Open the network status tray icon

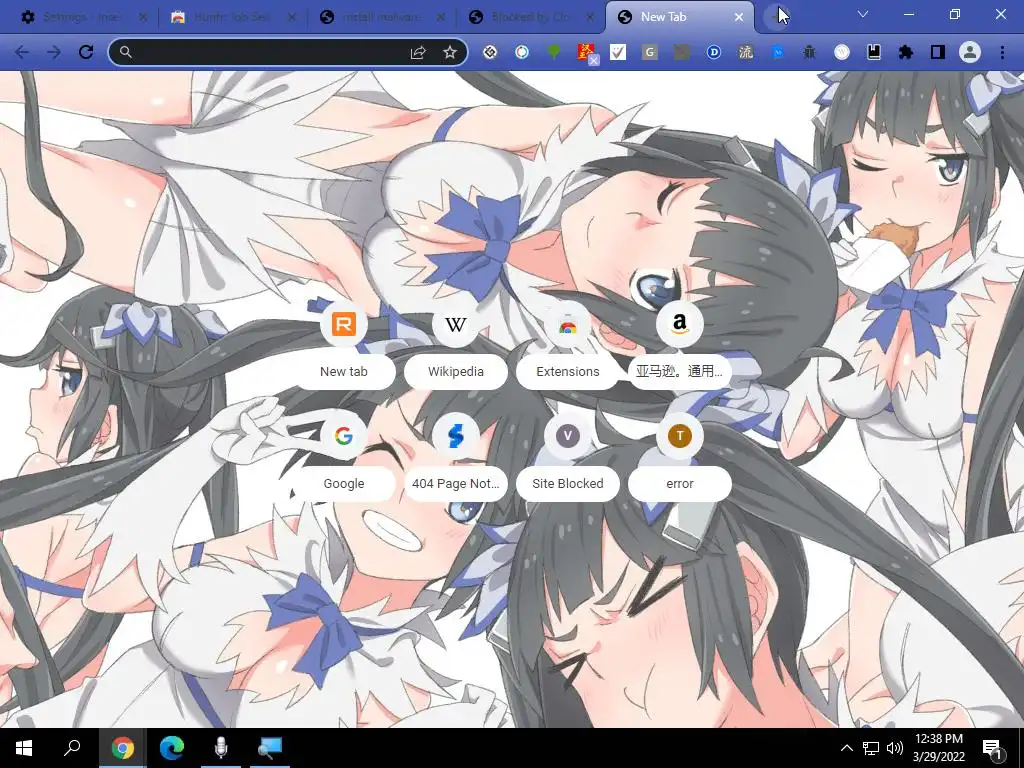pyautogui.click(x=871, y=748)
